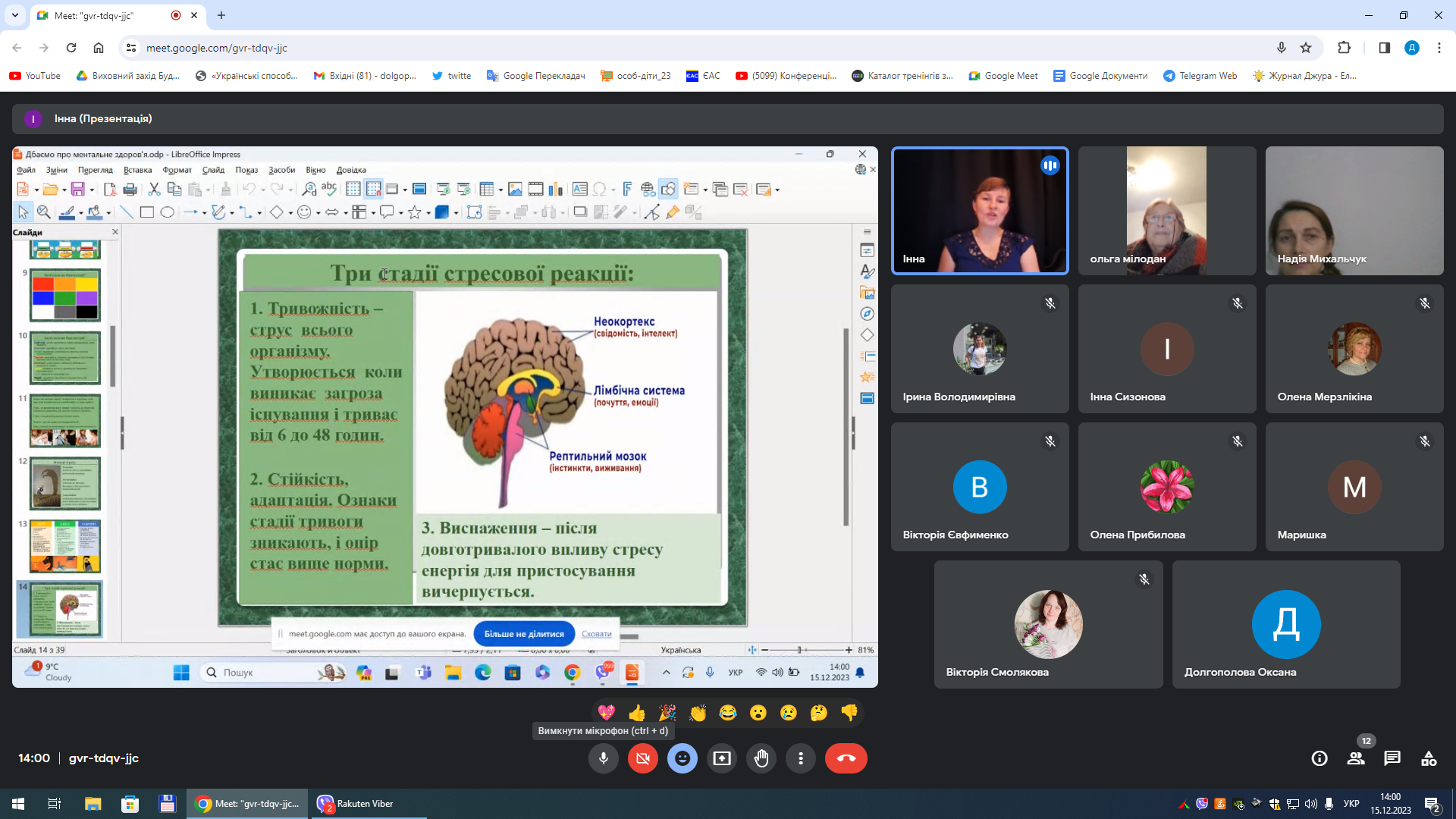
Task: Open the Google Документи bookmark
Action: pyautogui.click(x=1100, y=76)
